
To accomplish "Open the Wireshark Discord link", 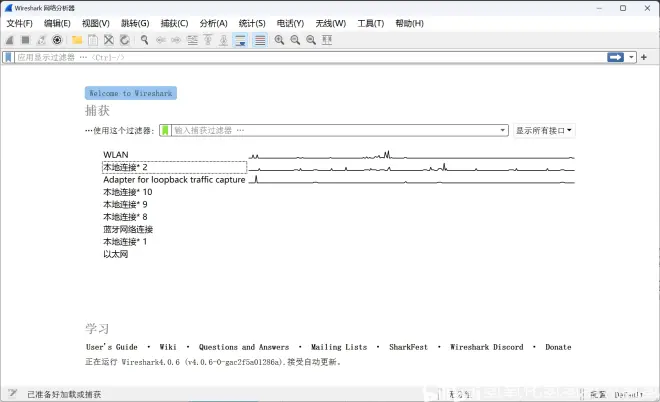I will (487, 347).
